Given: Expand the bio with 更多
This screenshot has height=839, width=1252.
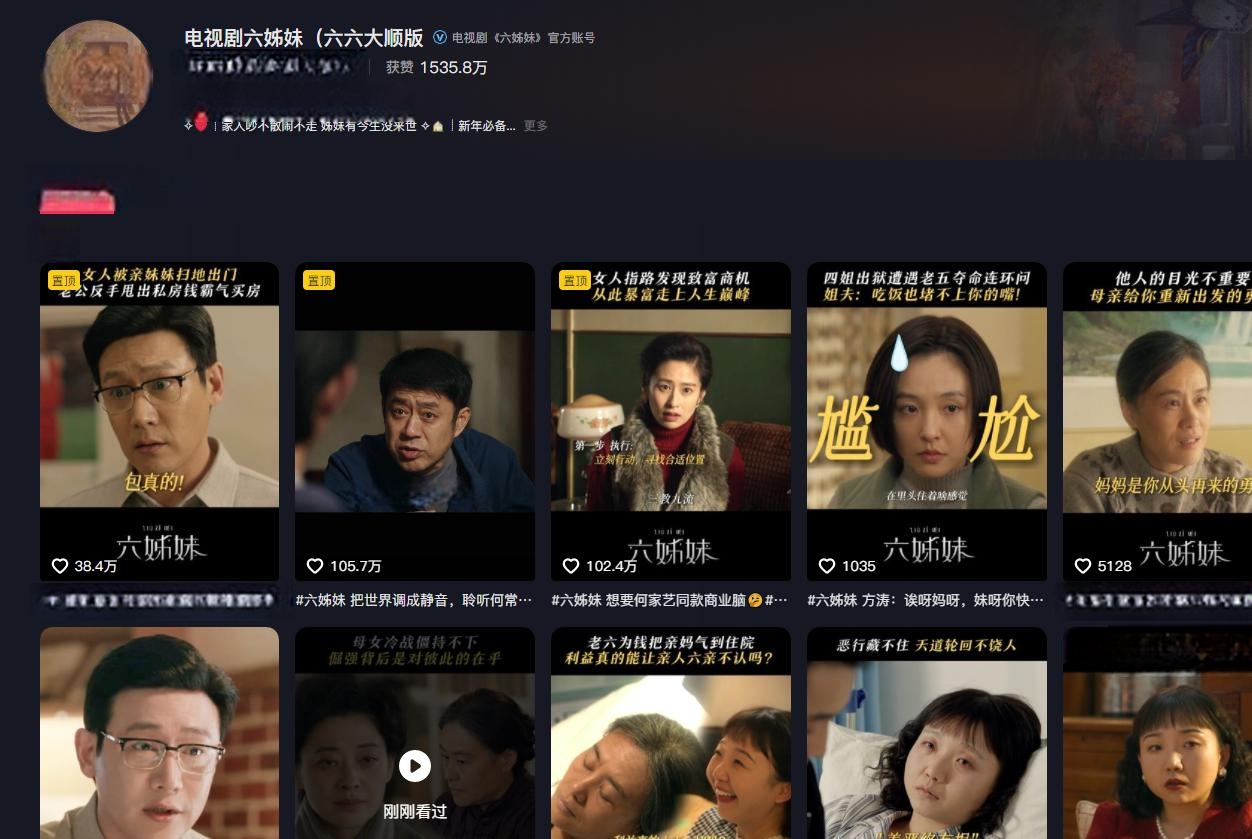Looking at the screenshot, I should 536,126.
